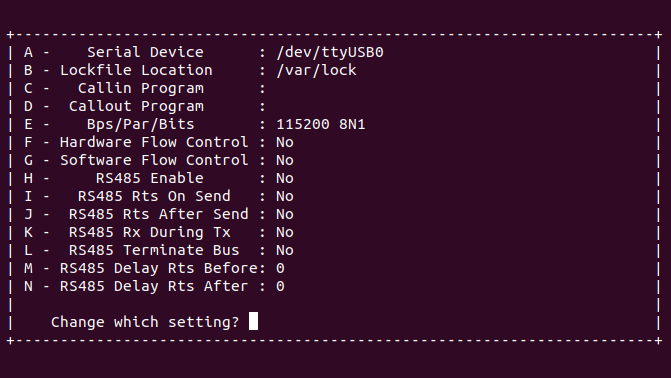Toggle Hardware Flow Control No value

[x=285, y=142]
